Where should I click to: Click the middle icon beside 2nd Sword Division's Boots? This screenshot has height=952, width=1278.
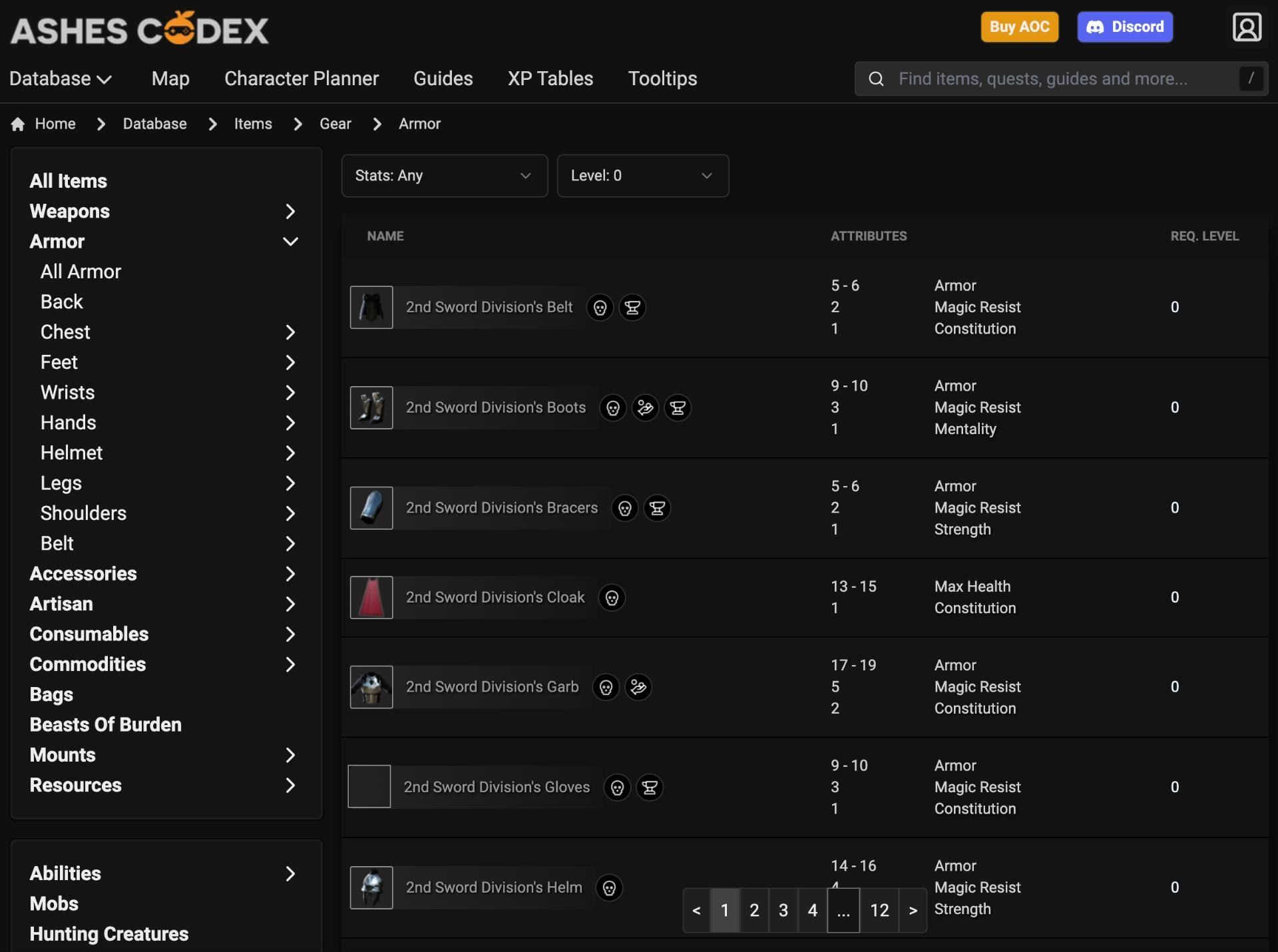click(x=645, y=407)
